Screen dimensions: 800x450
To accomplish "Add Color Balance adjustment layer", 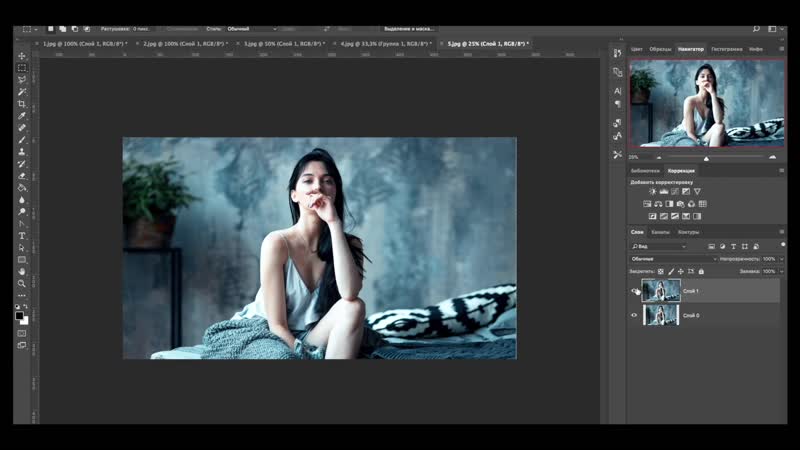I will pyautogui.click(x=658, y=204).
